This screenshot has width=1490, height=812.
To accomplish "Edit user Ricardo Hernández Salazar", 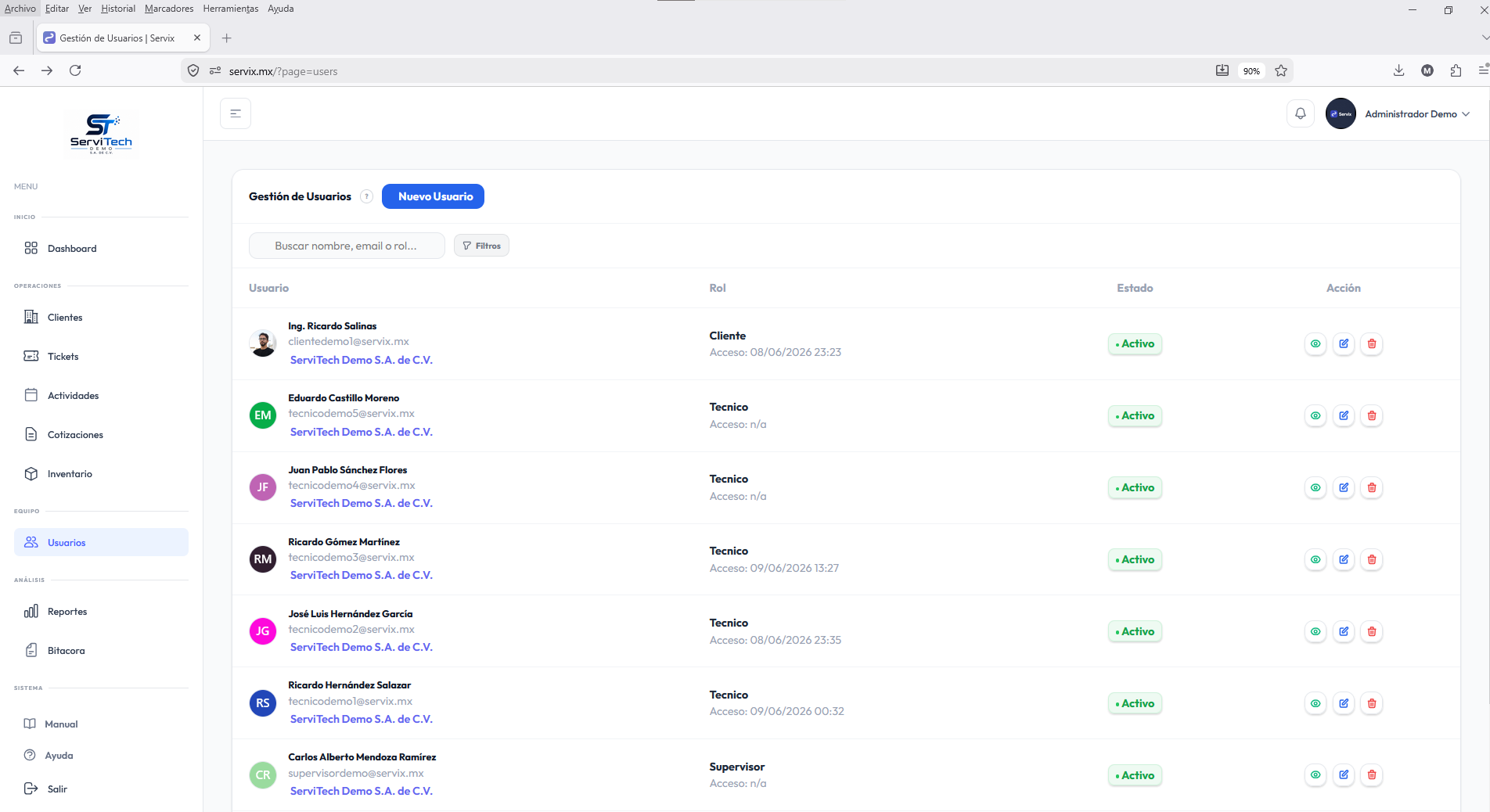I will click(x=1344, y=703).
